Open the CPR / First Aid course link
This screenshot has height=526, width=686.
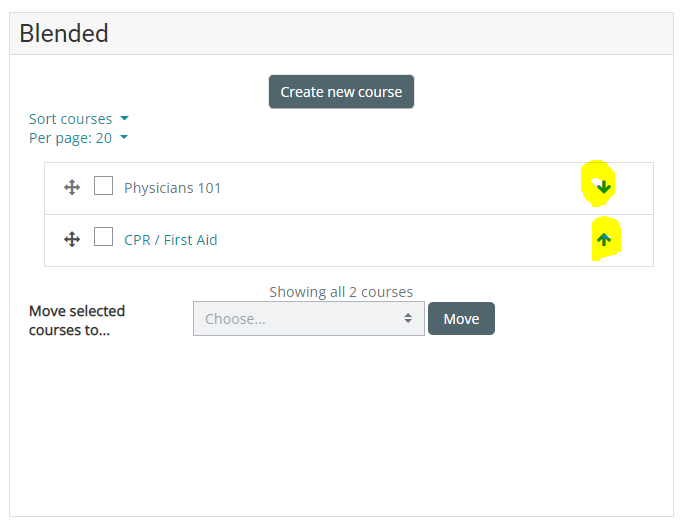coord(171,240)
